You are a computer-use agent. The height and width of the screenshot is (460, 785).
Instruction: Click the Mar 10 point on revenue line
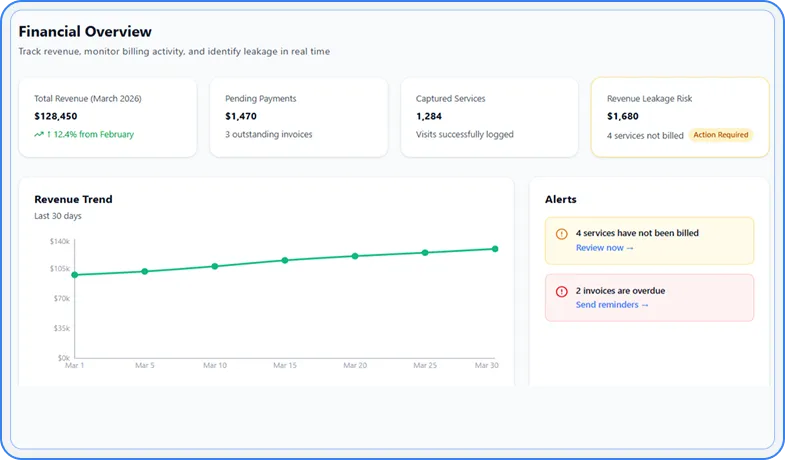click(x=214, y=266)
